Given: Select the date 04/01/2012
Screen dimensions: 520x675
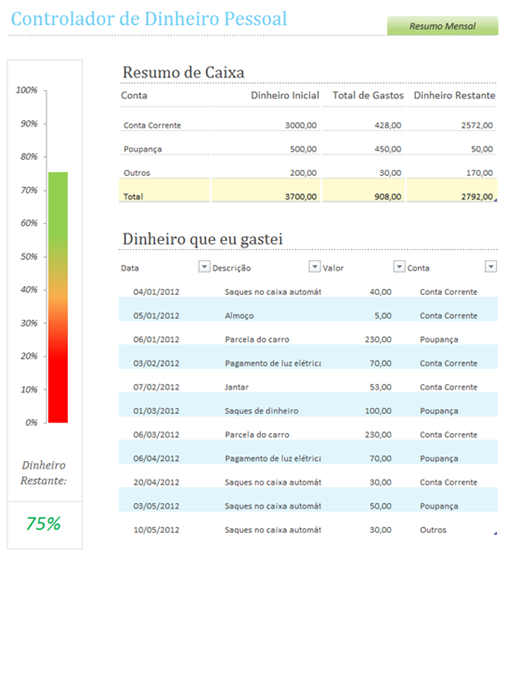Looking at the screenshot, I should (156, 292).
